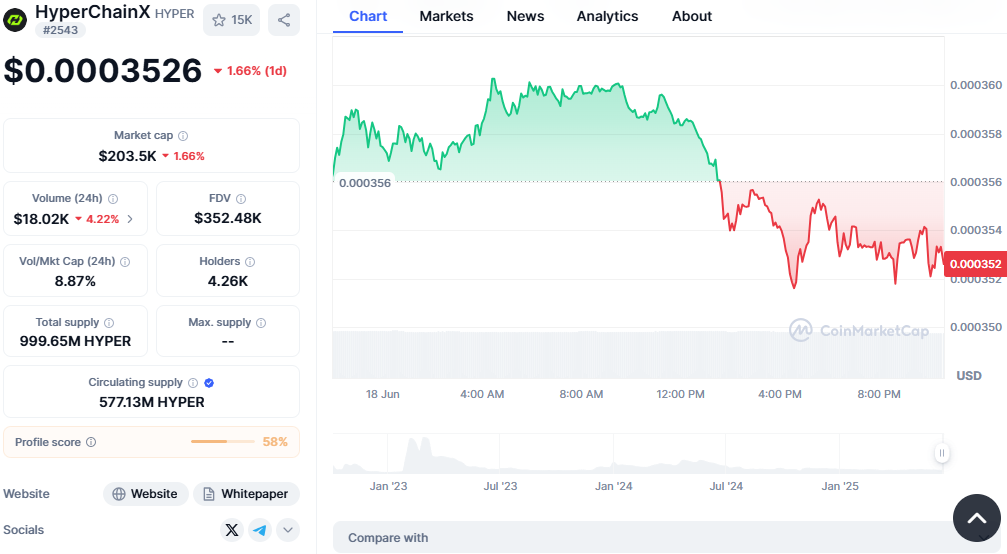Click the Profile score progress bar

tap(223, 442)
